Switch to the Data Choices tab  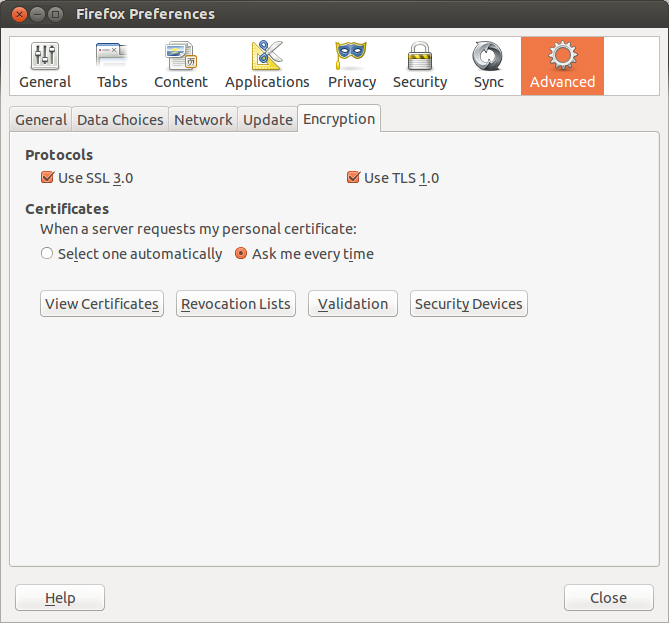point(120,120)
